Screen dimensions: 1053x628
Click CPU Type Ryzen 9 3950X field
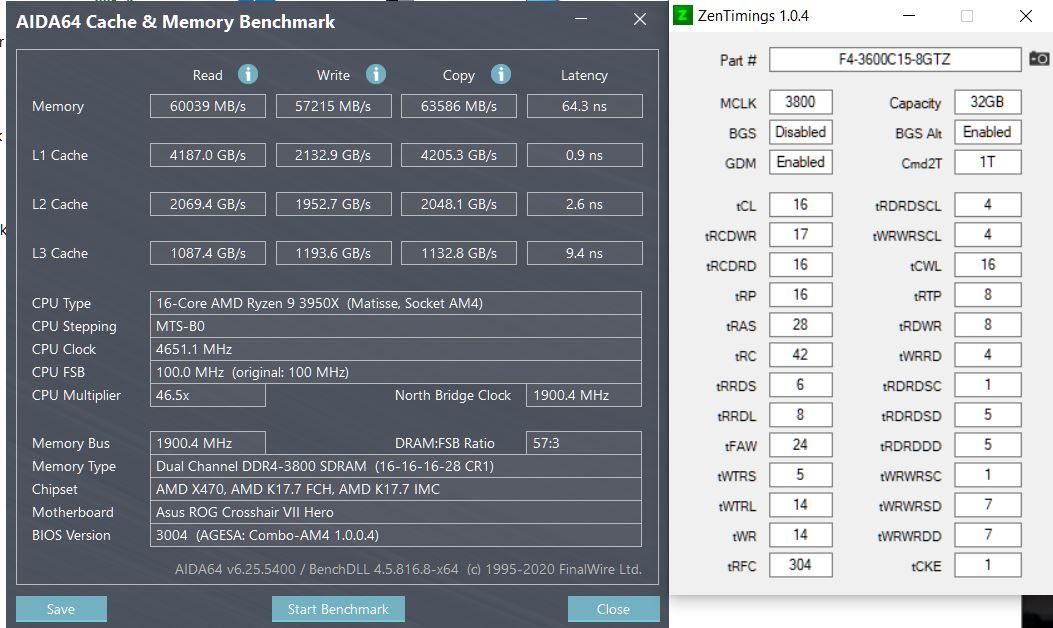396,303
